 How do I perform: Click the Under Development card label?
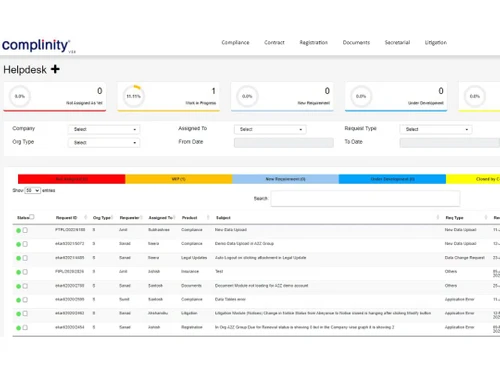click(x=426, y=103)
